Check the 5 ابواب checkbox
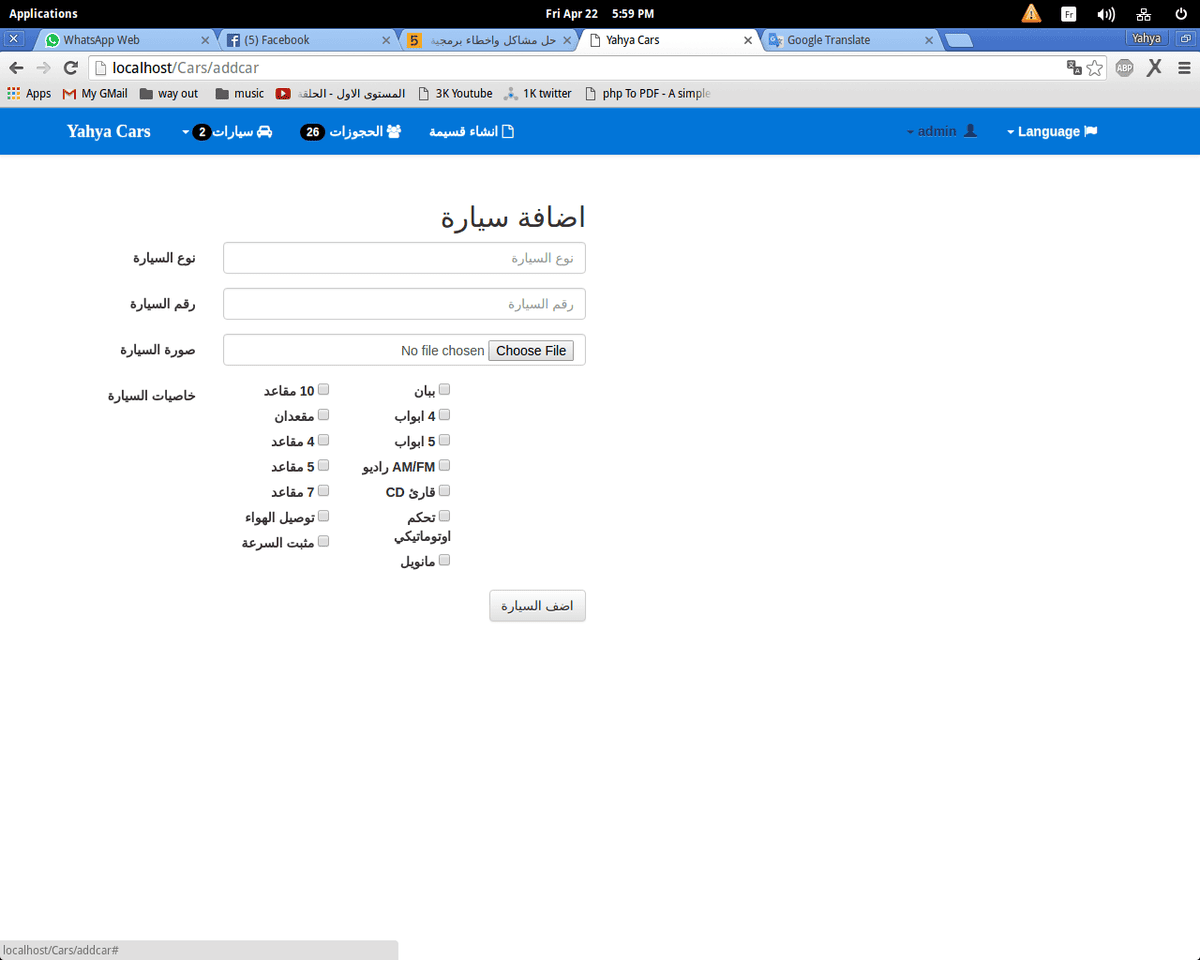The width and height of the screenshot is (1200, 960). (x=445, y=440)
